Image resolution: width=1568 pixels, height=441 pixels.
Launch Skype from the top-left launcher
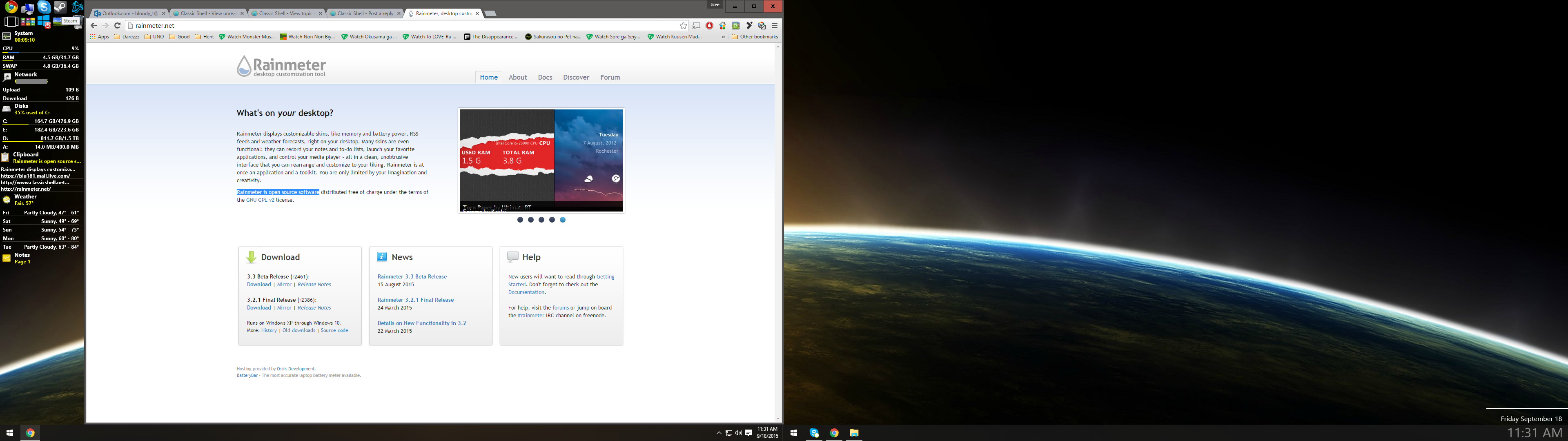(44, 7)
